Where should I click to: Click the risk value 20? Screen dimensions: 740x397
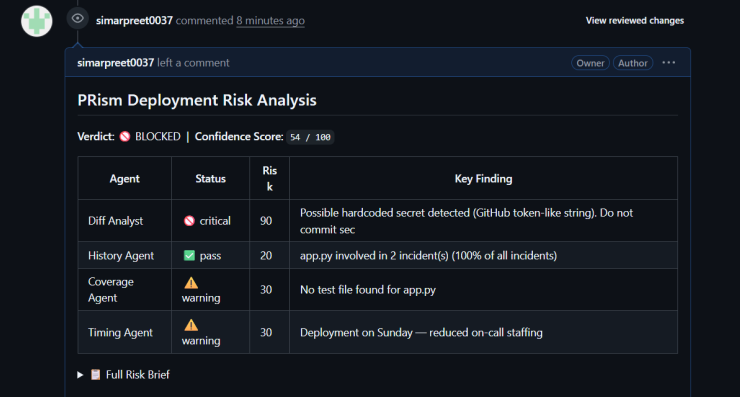266,255
